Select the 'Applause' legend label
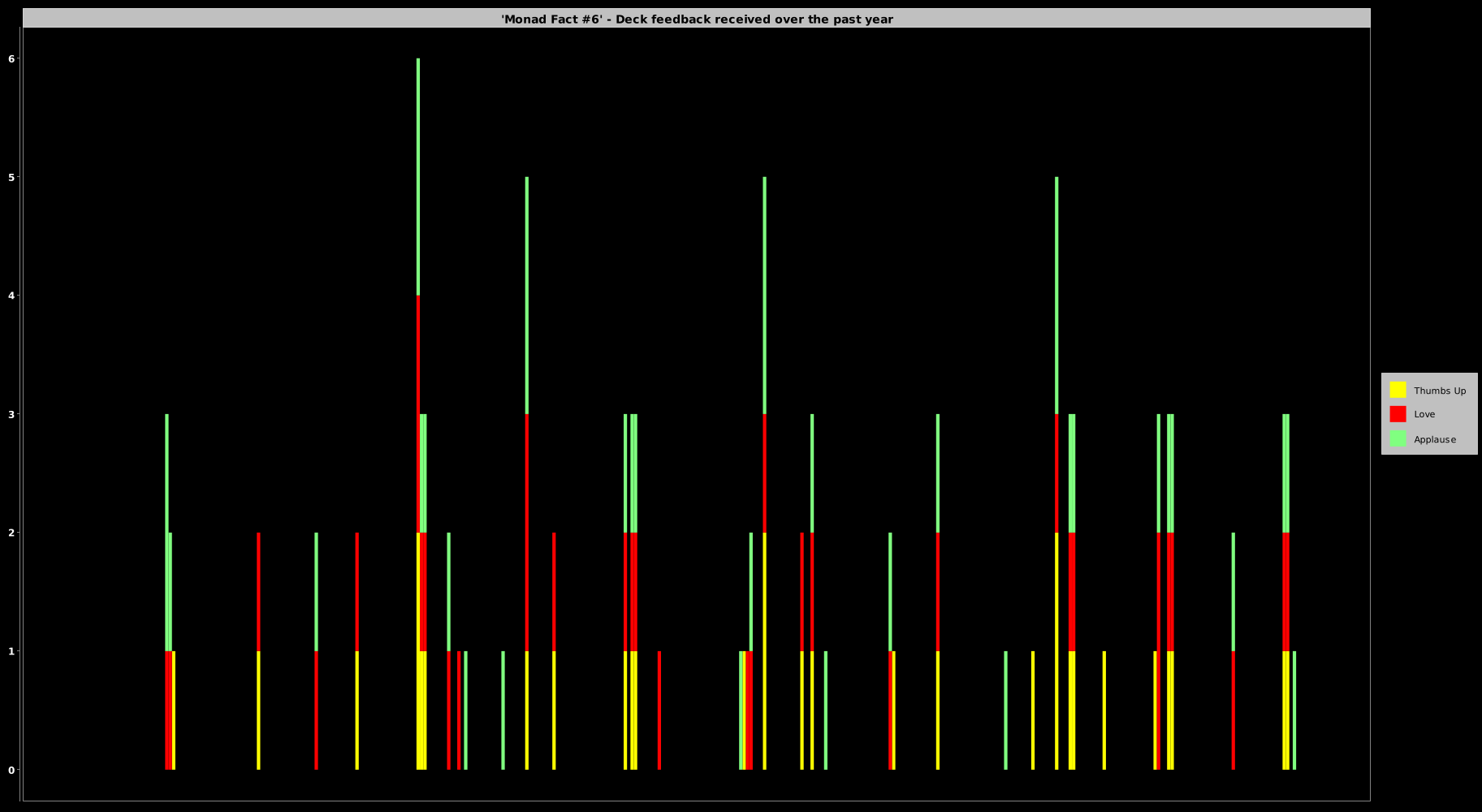The width and height of the screenshot is (1482, 812). coord(1435,439)
